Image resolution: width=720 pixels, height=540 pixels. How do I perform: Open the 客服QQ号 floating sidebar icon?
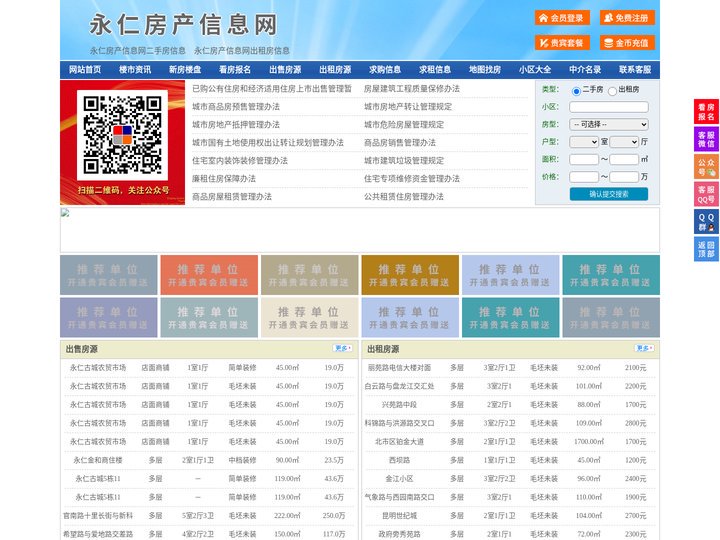(706, 194)
